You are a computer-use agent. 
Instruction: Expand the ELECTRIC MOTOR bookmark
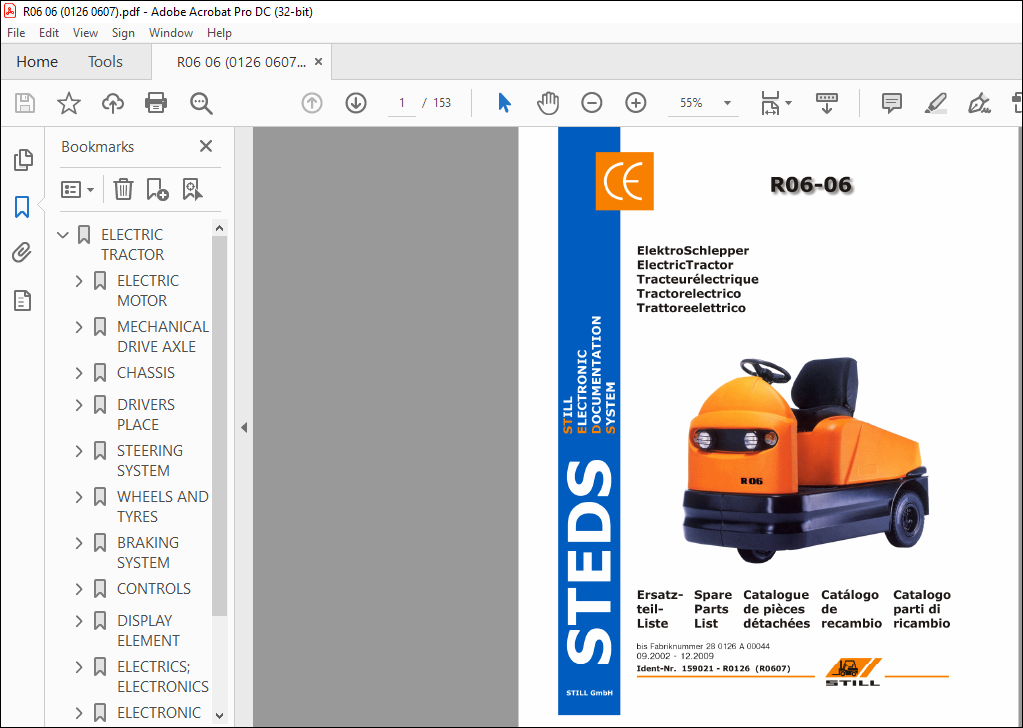coord(79,281)
